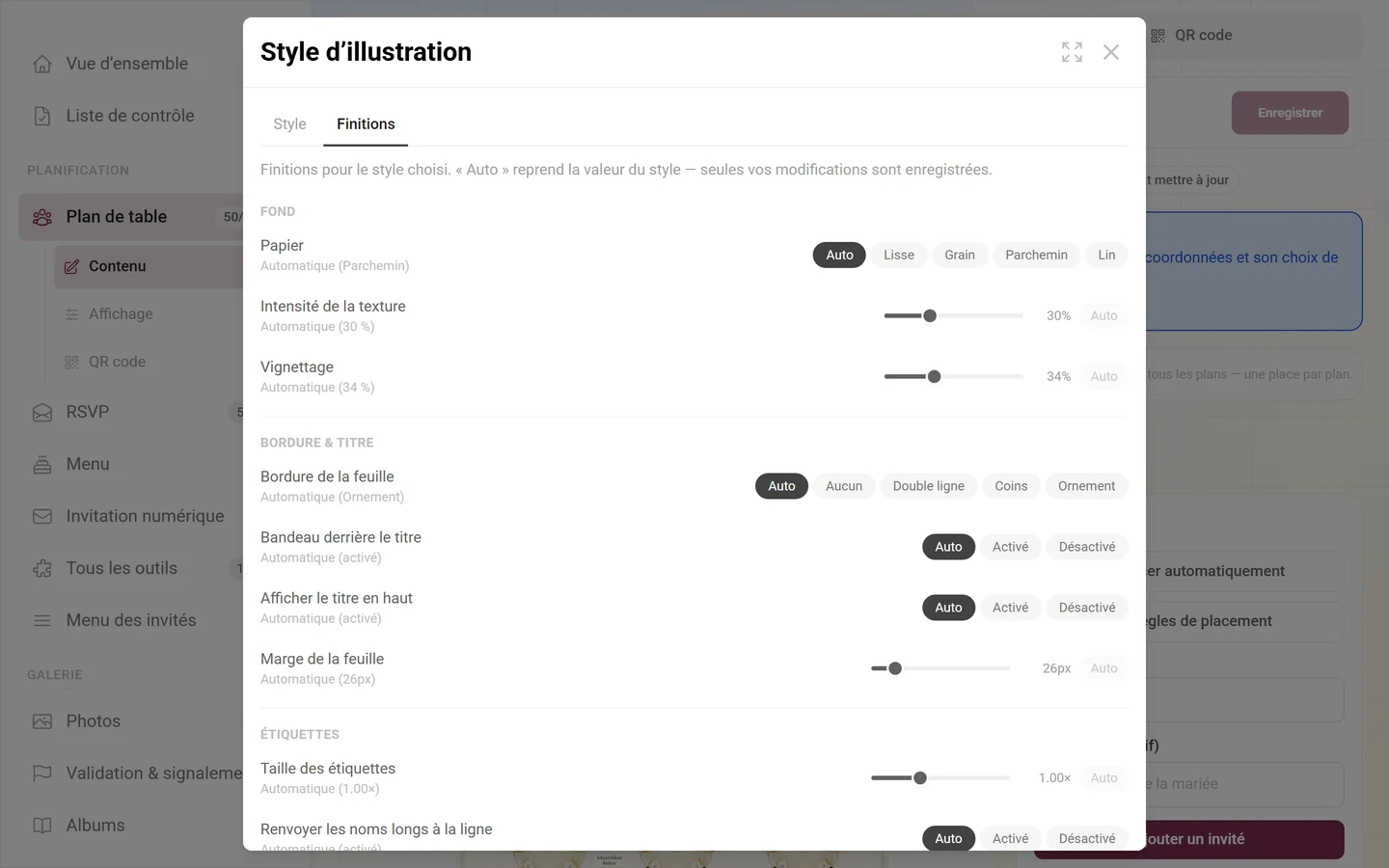
Task: Click the Enregistrer button behind the dialog
Action: tap(1290, 113)
